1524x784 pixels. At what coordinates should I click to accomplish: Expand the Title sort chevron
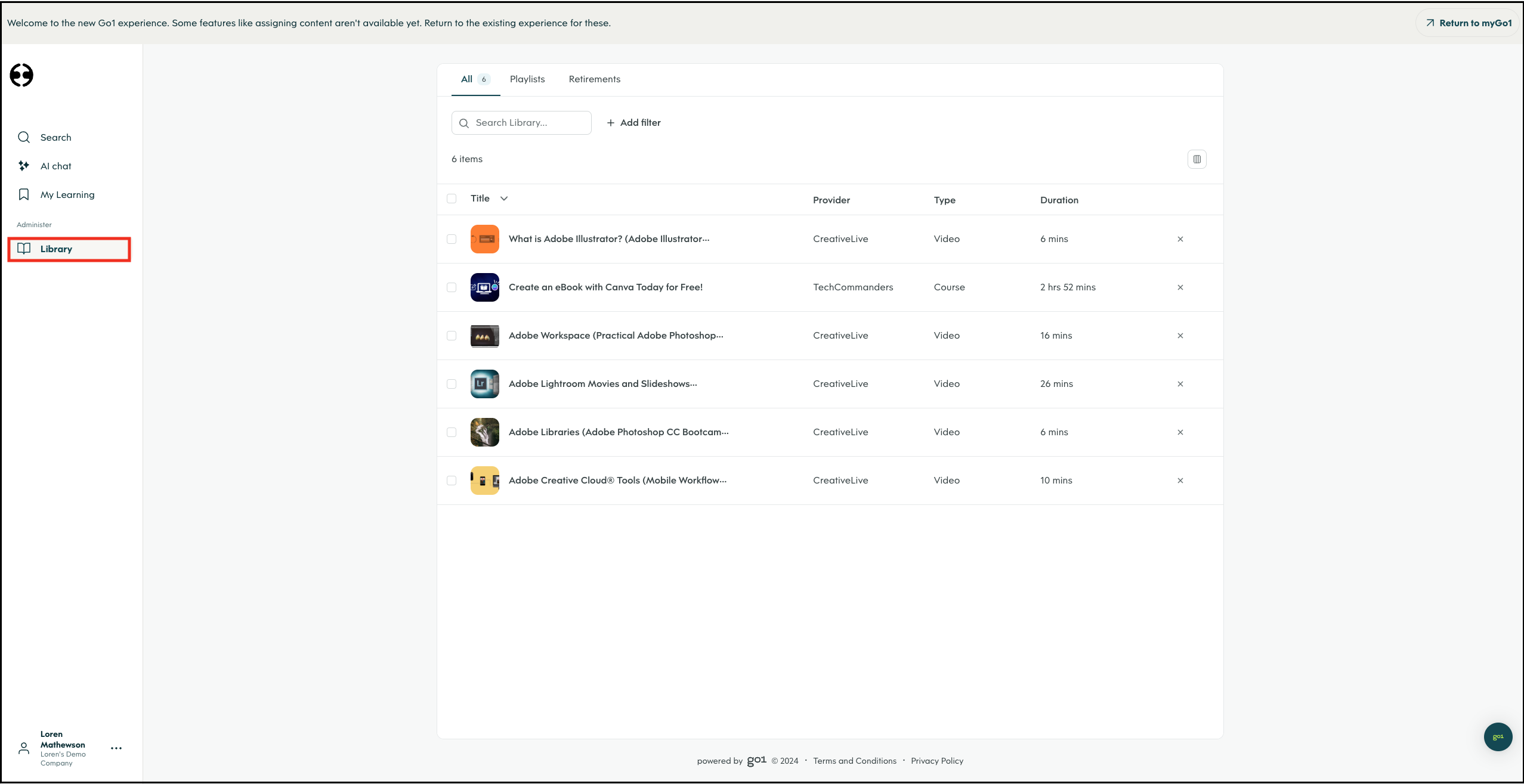click(x=504, y=199)
